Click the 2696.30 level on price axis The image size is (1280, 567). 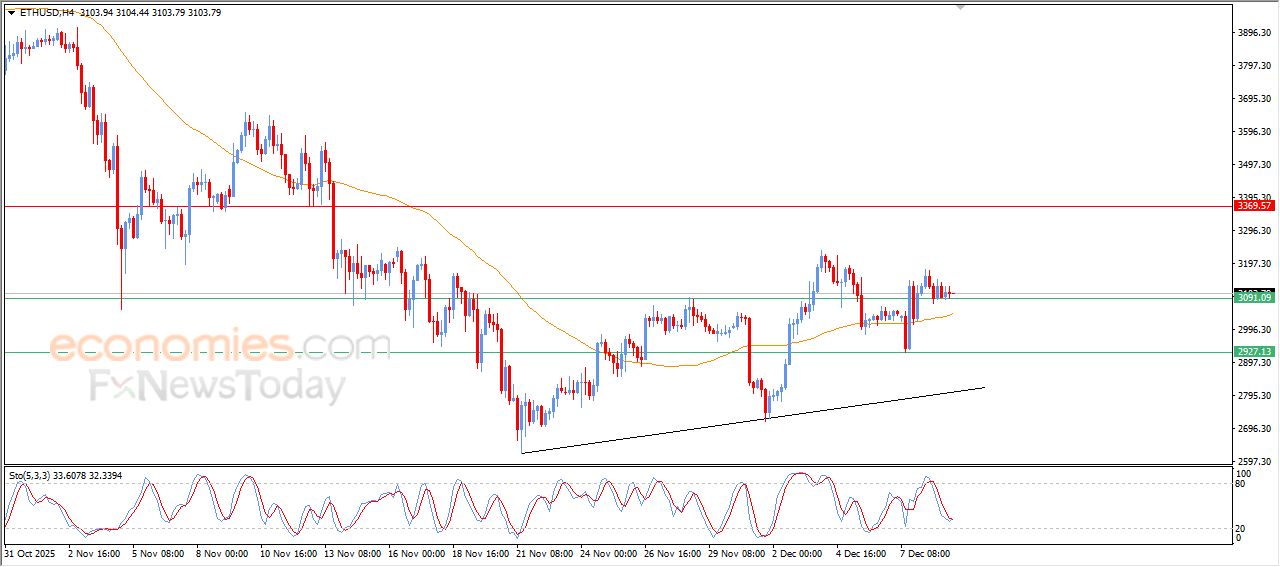1253,429
